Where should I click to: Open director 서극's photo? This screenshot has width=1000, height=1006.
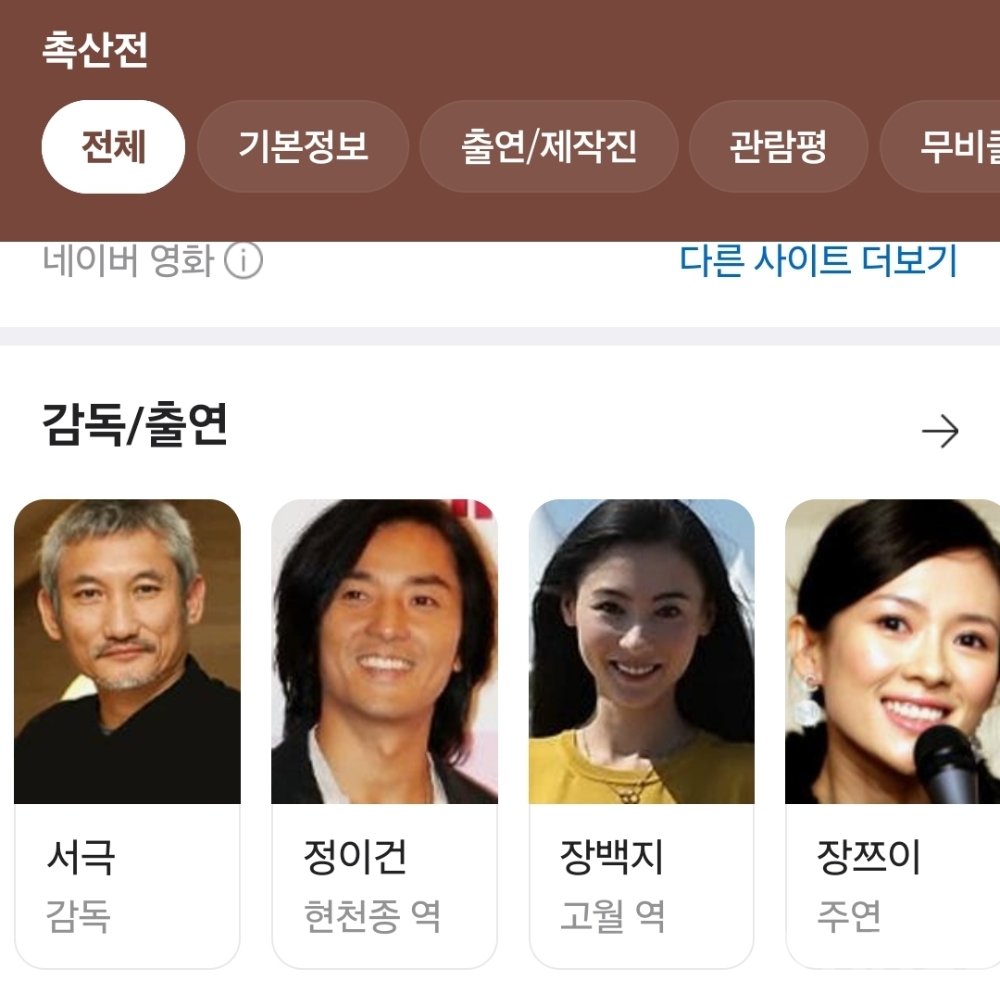tap(128, 651)
